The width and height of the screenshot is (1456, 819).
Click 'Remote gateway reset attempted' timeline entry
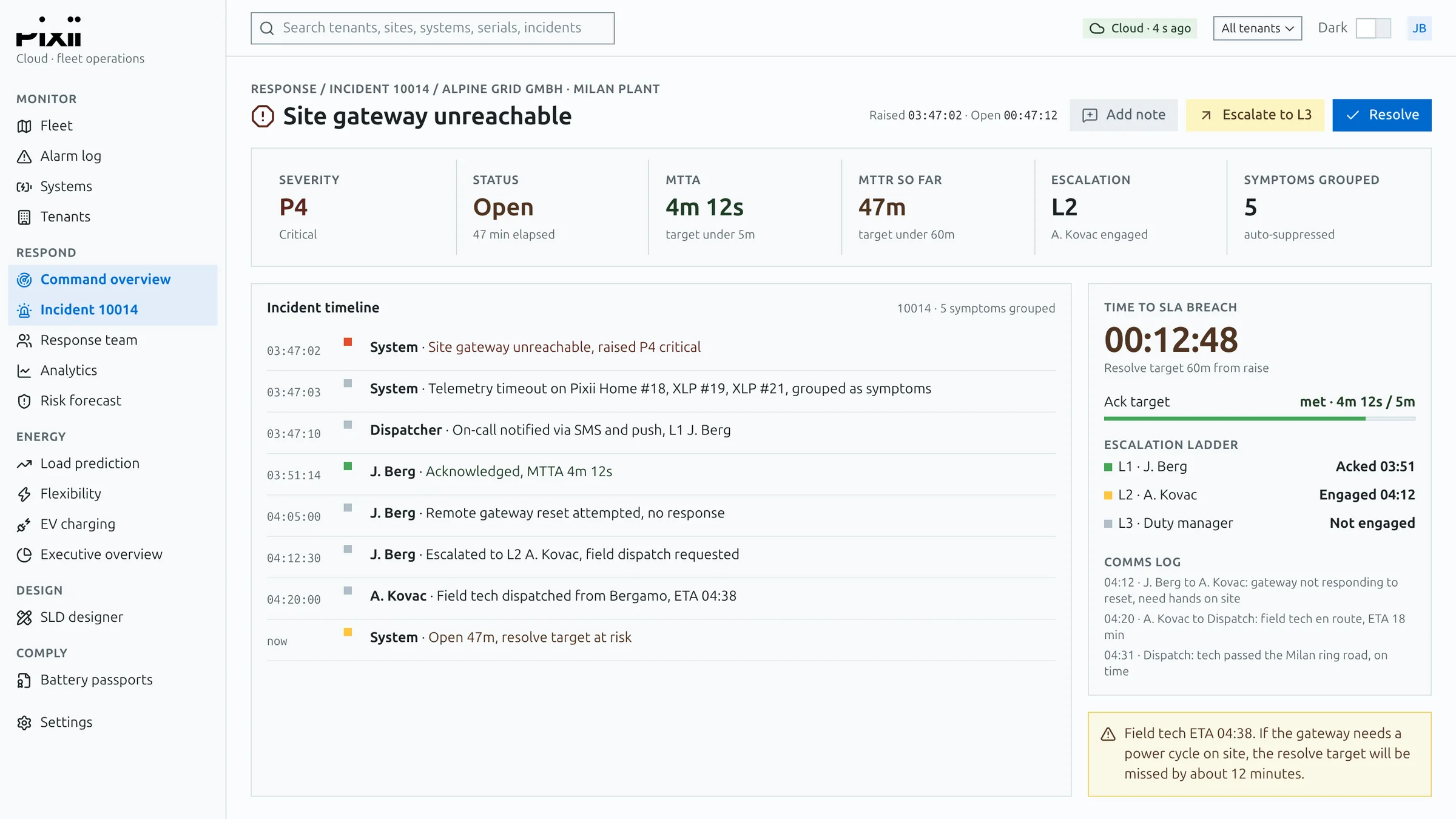coord(661,515)
